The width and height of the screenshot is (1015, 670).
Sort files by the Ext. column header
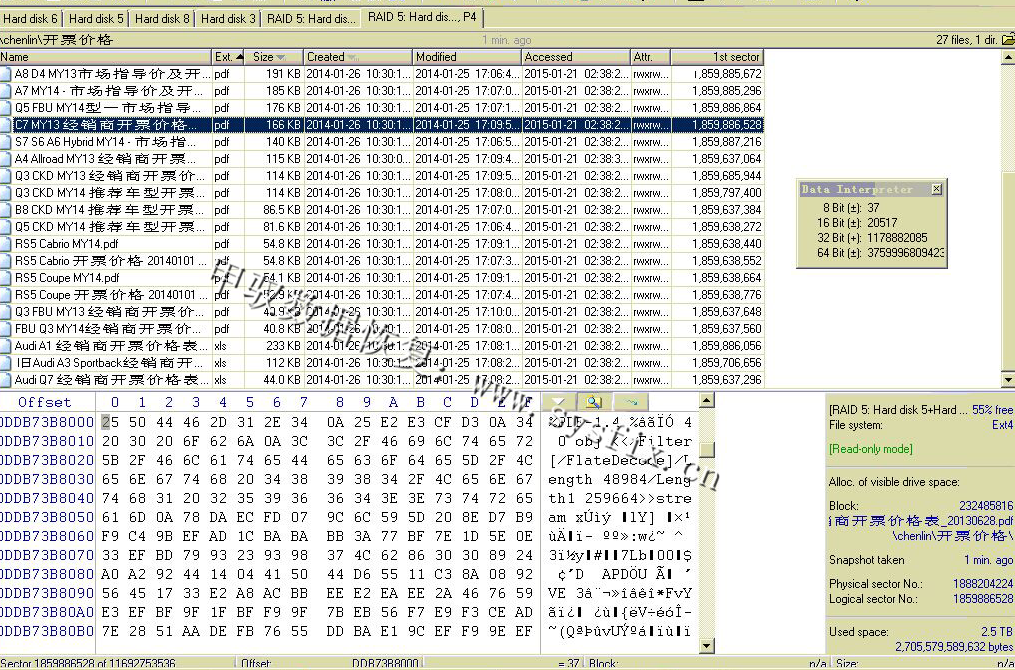[x=229, y=57]
